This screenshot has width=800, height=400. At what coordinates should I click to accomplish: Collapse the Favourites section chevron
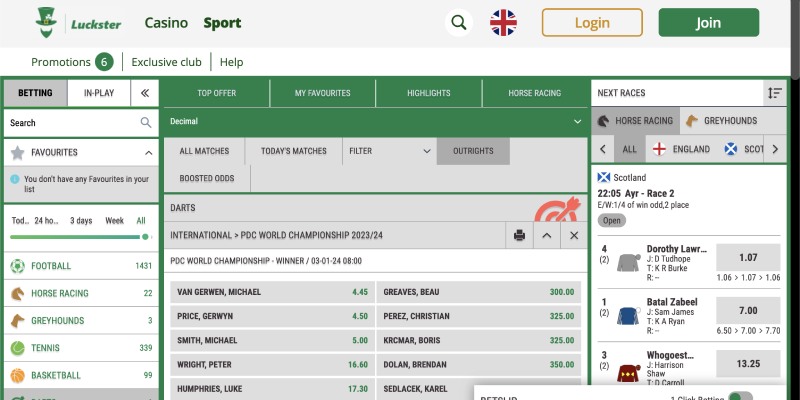coord(148,153)
